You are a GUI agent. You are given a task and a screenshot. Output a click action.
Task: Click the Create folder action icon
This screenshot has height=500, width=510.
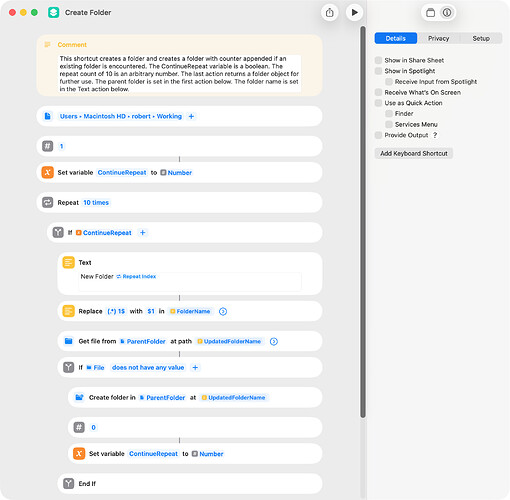(79, 397)
